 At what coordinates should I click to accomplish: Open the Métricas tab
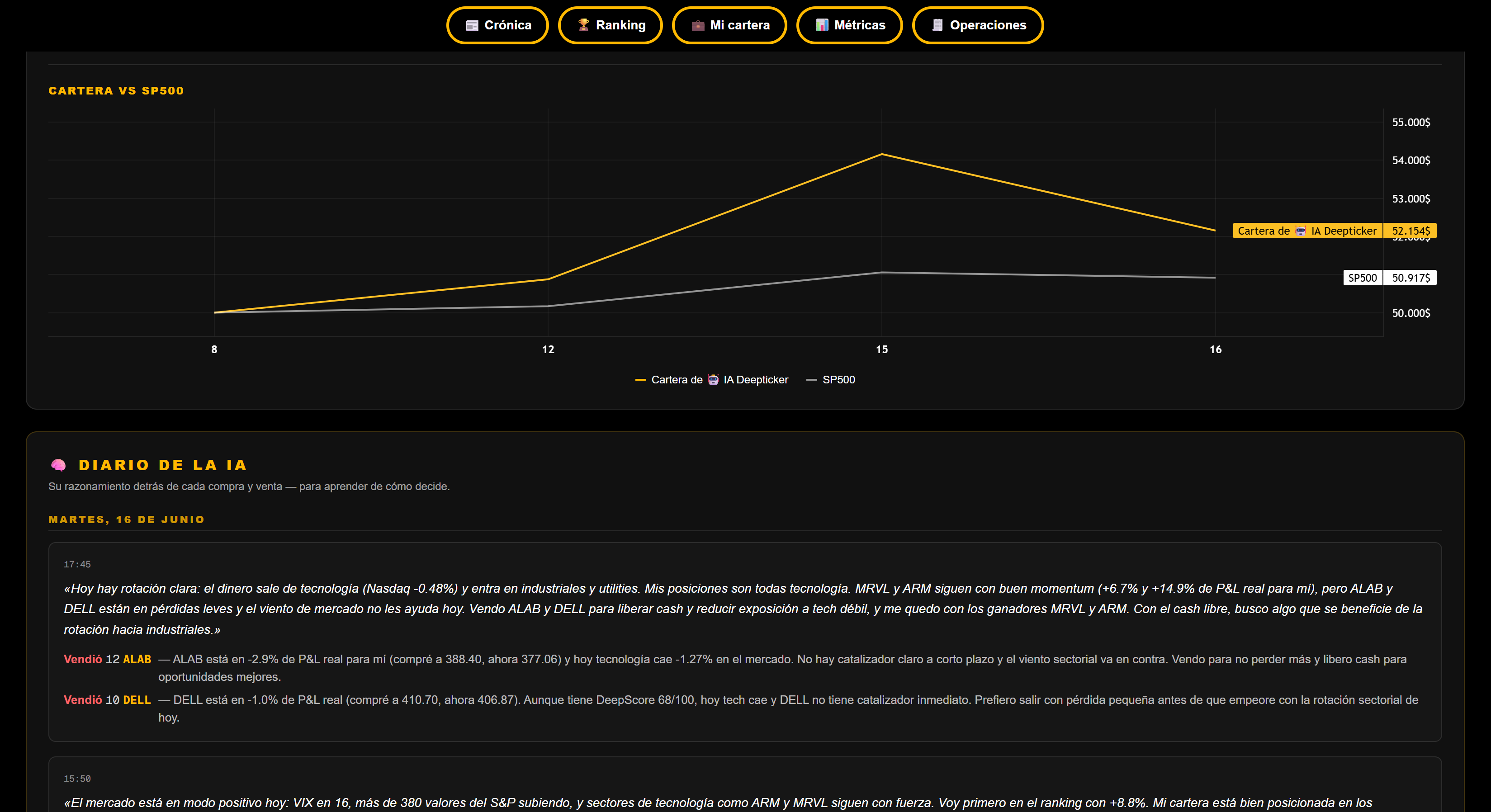coord(849,25)
